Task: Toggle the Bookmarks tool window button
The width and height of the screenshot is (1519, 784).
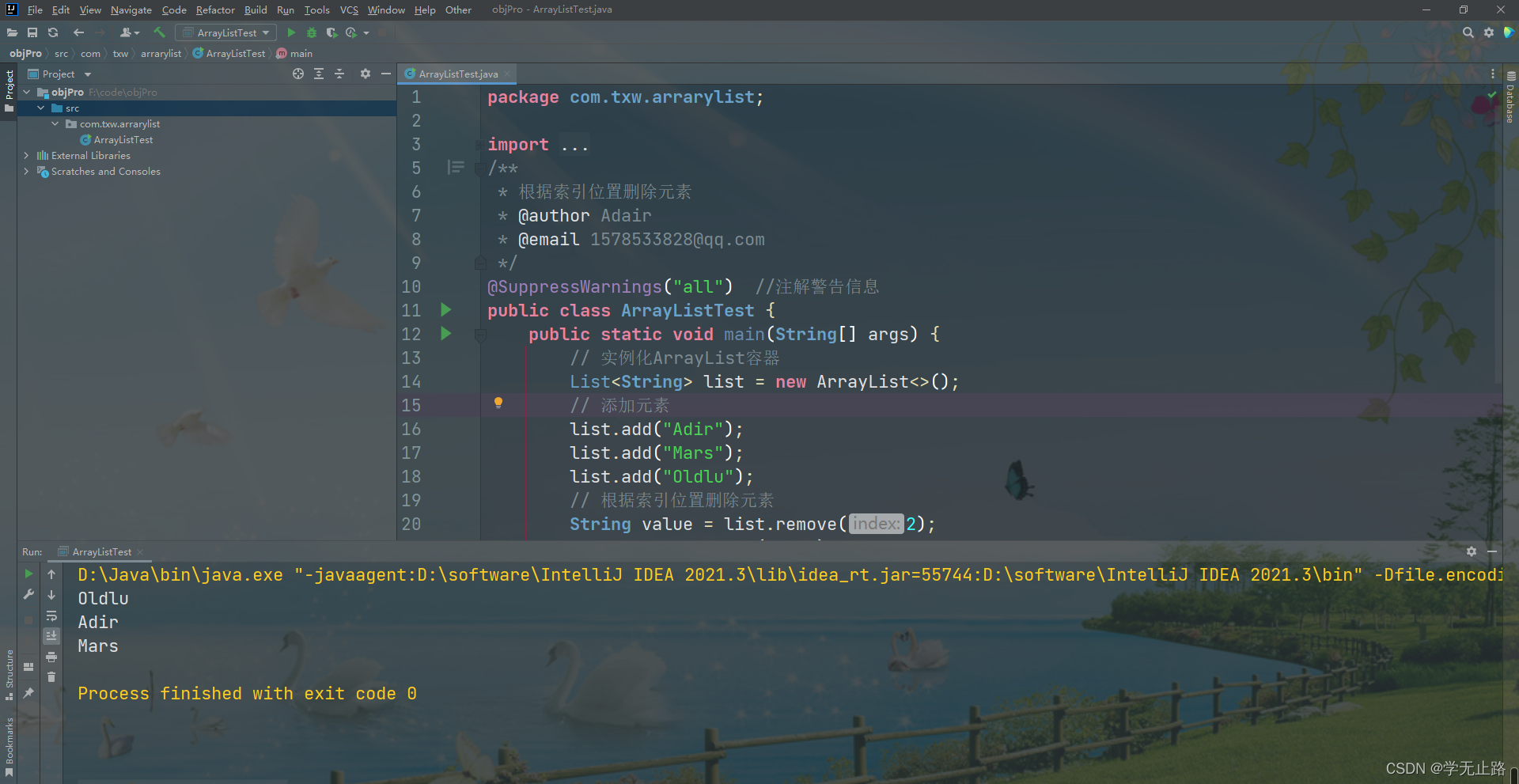Action: [9, 747]
